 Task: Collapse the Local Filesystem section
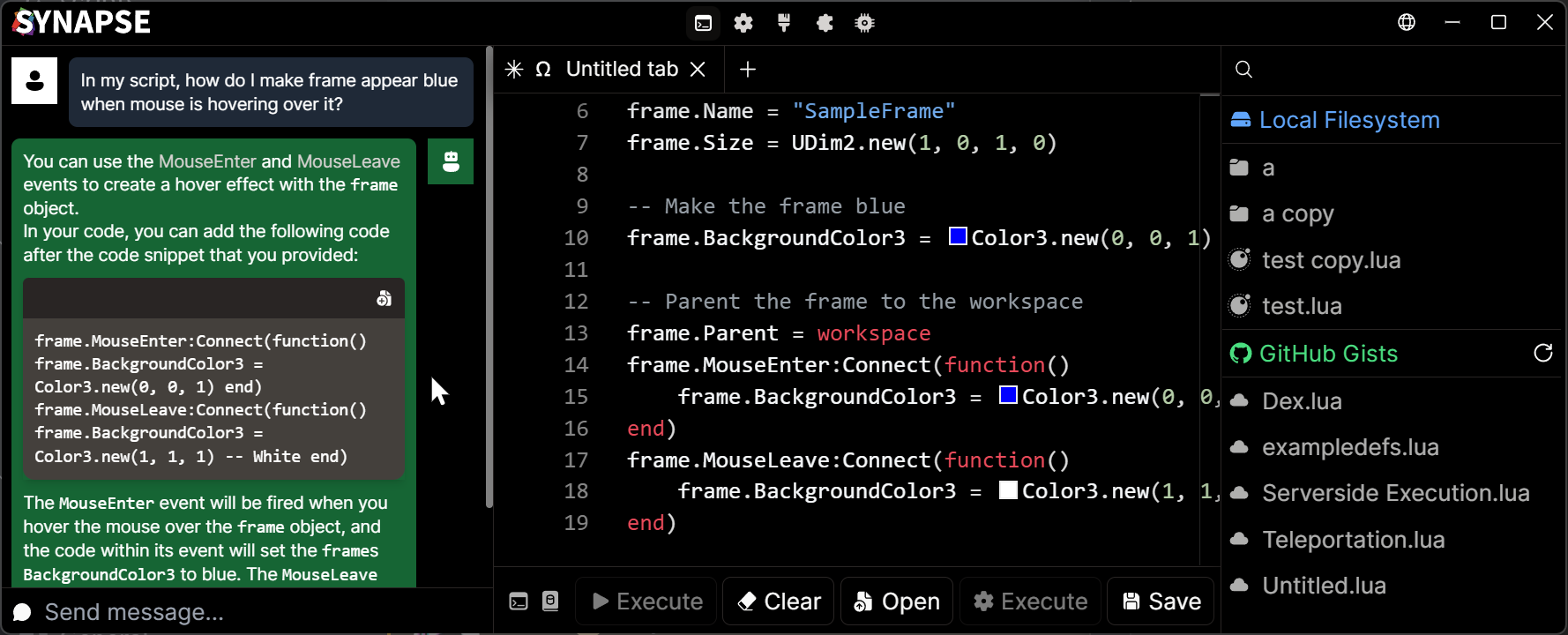[1348, 120]
